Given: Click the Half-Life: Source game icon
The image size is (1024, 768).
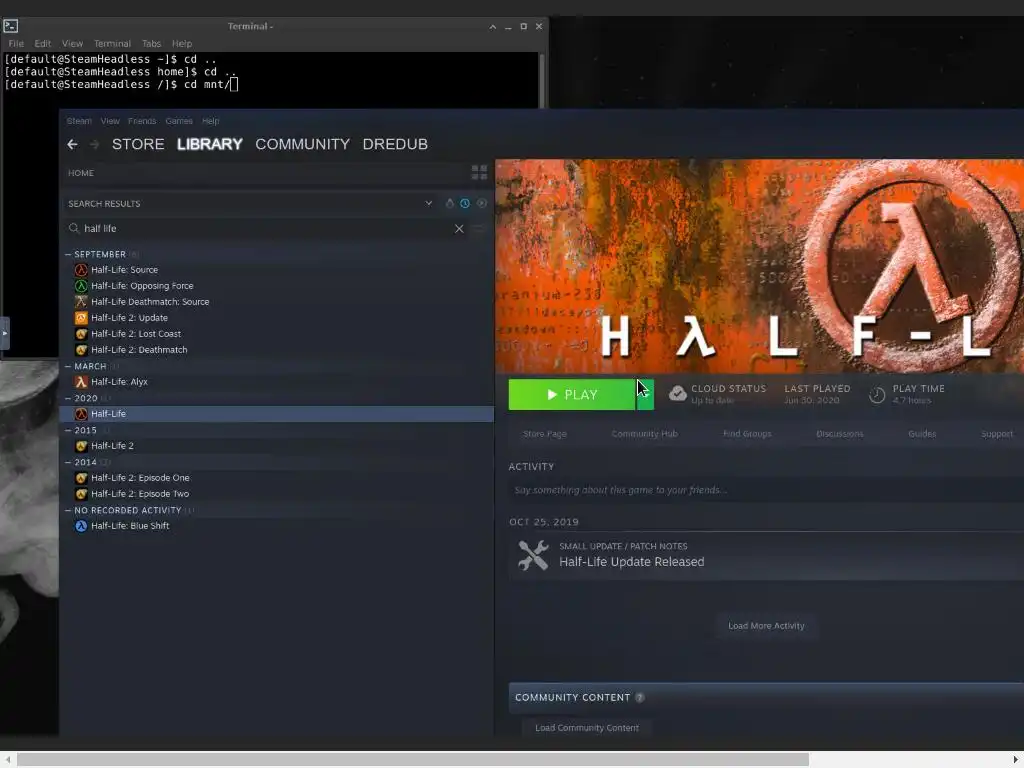Looking at the screenshot, I should coord(81,270).
